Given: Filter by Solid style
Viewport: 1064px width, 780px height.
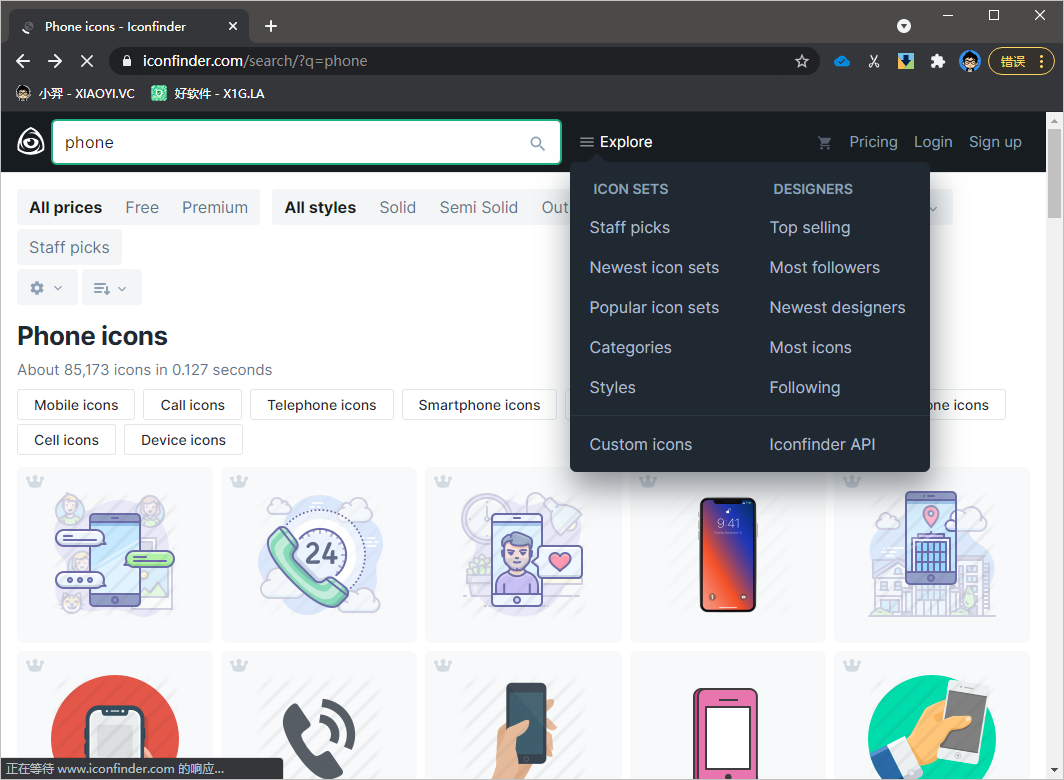Looking at the screenshot, I should tap(398, 207).
